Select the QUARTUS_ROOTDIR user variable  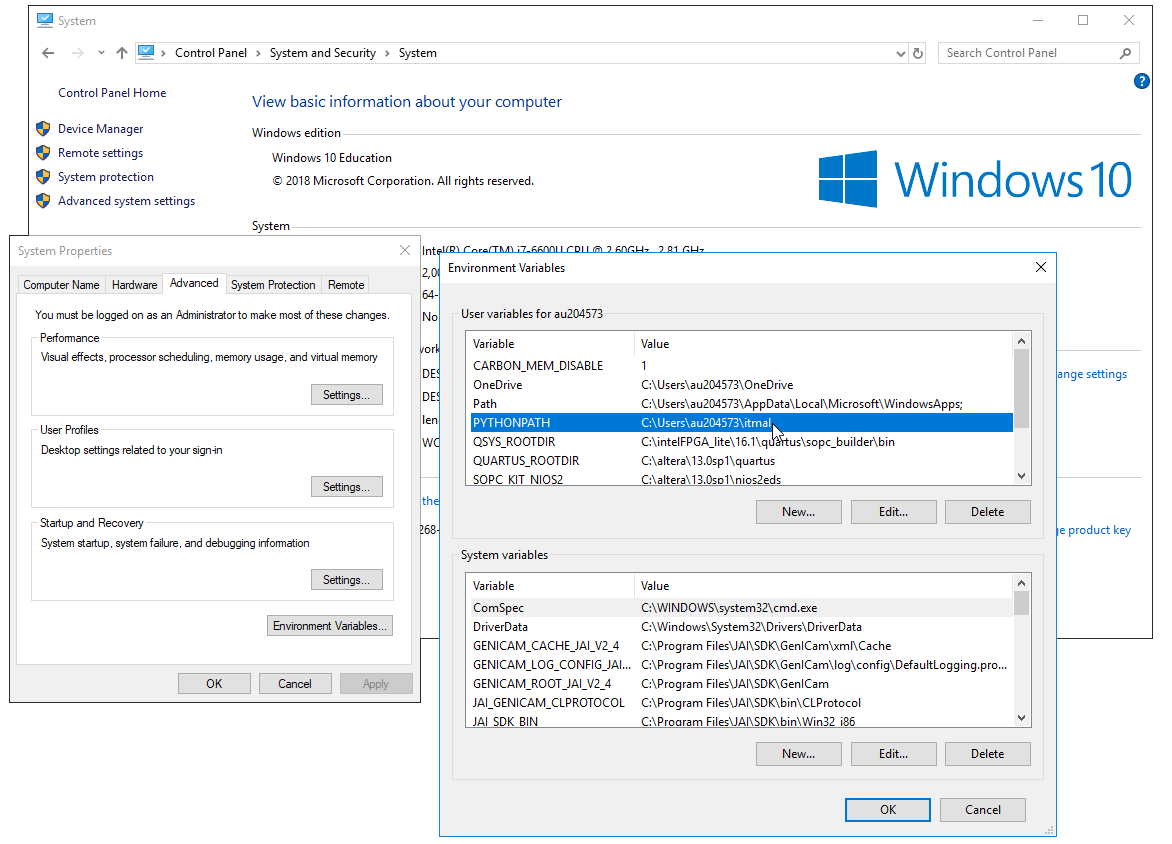pyautogui.click(x=741, y=461)
